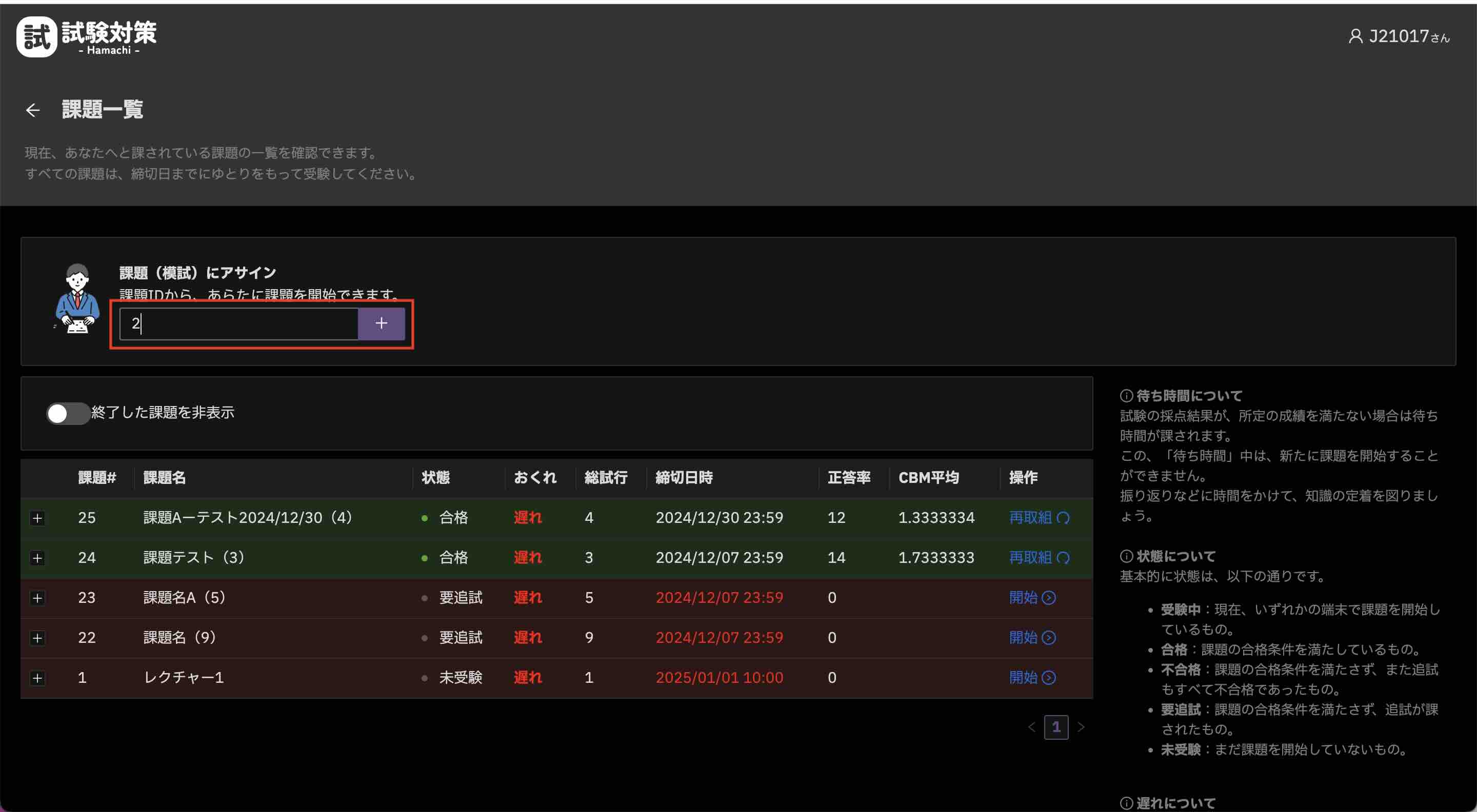Screen dimensions: 1477x812
Task: Click the 待ち時間について info icon
Action: point(1126,396)
